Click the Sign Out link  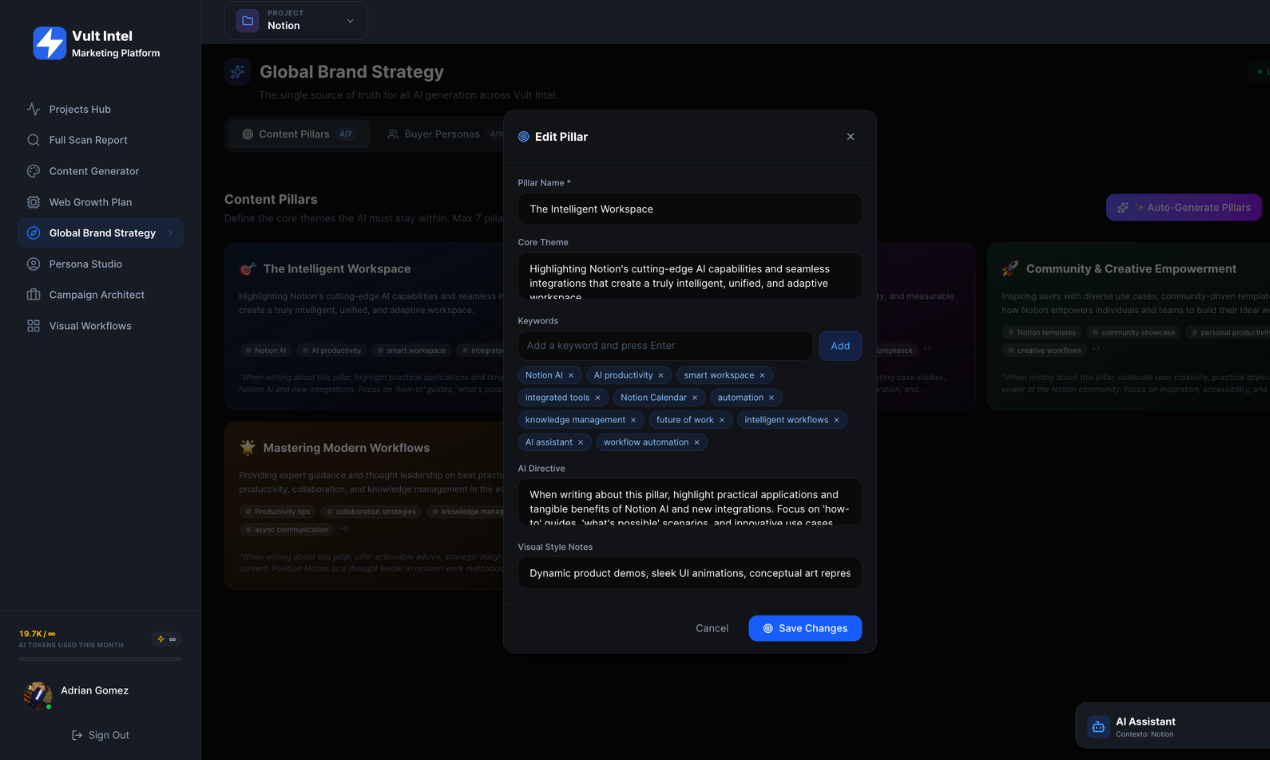(x=100, y=735)
